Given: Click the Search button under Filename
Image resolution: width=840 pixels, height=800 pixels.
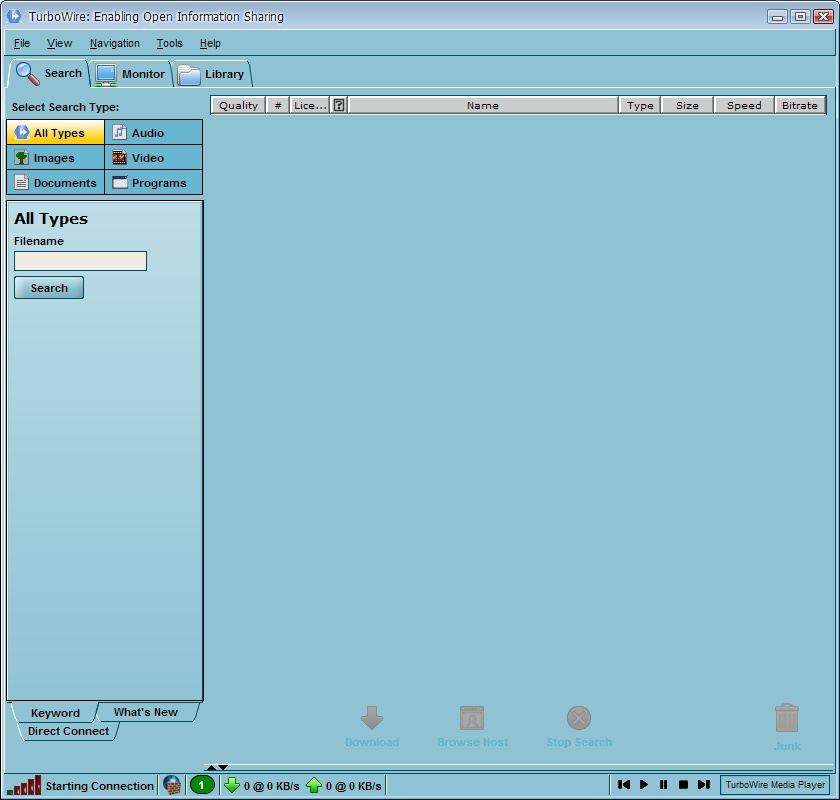Looking at the screenshot, I should [x=49, y=288].
